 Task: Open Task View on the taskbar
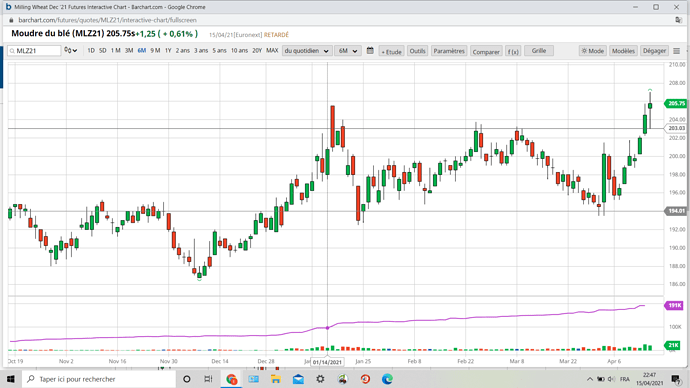pos(209,379)
